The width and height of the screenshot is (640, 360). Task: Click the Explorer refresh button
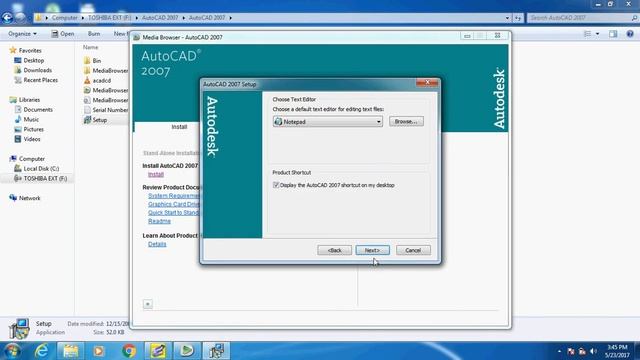click(x=518, y=18)
